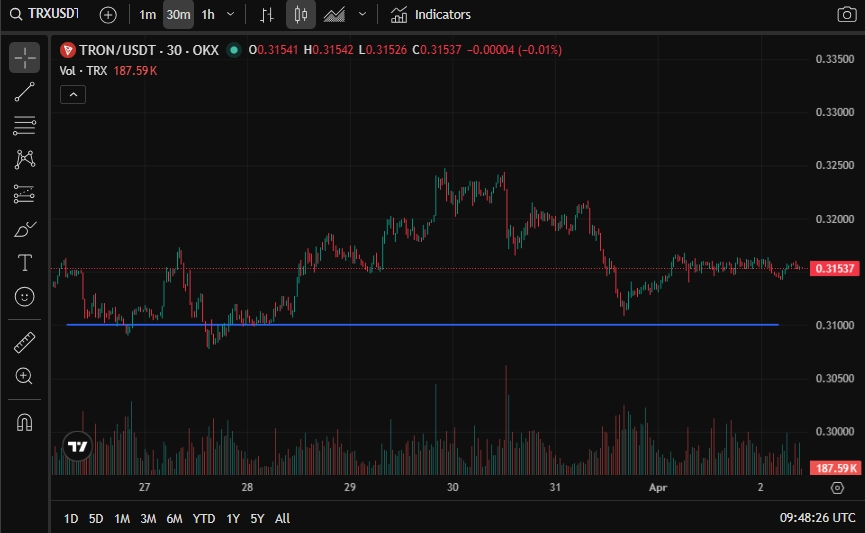865x533 pixels.
Task: Click the open price O0.31541 value
Action: (273, 50)
